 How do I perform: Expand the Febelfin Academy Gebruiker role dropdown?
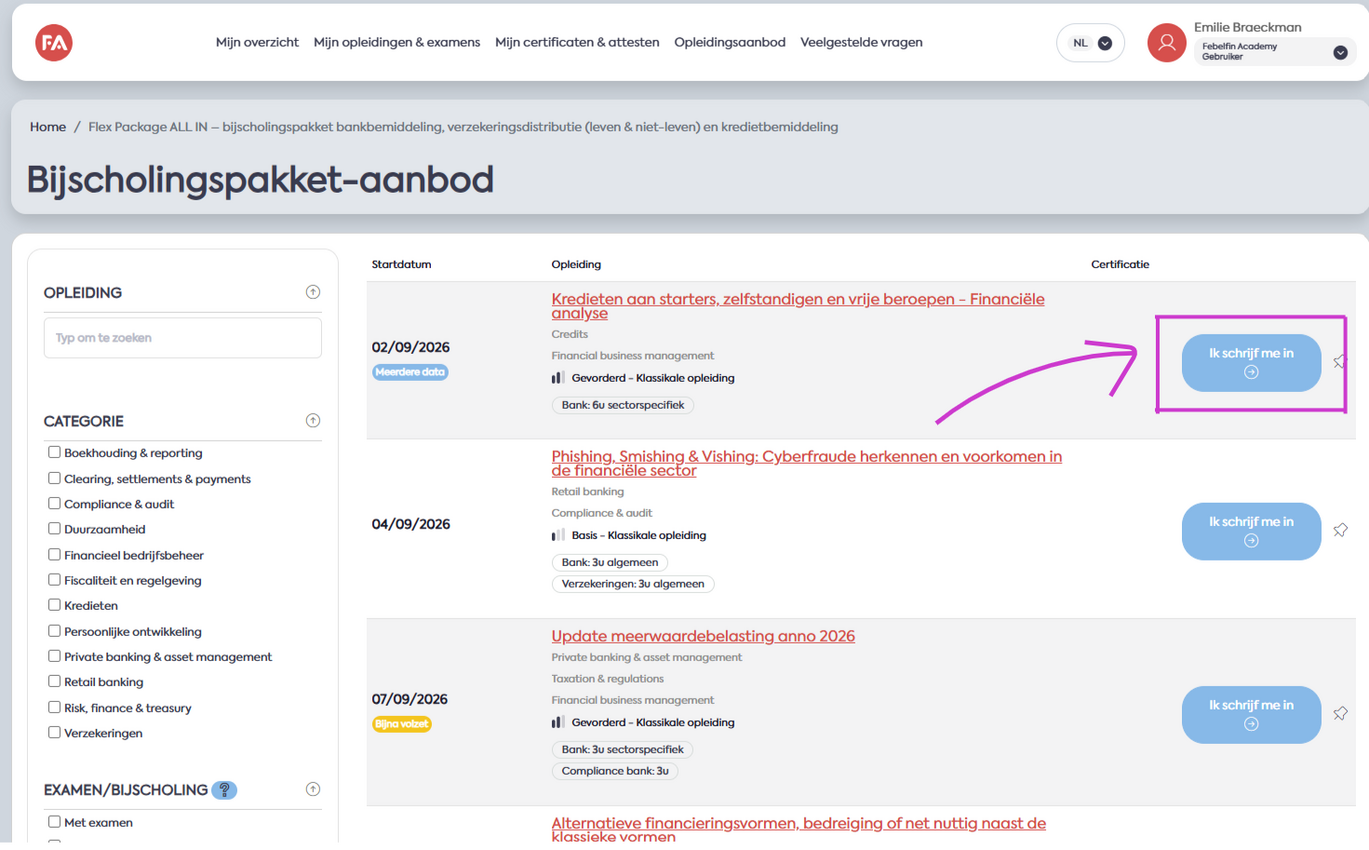tap(1275, 52)
